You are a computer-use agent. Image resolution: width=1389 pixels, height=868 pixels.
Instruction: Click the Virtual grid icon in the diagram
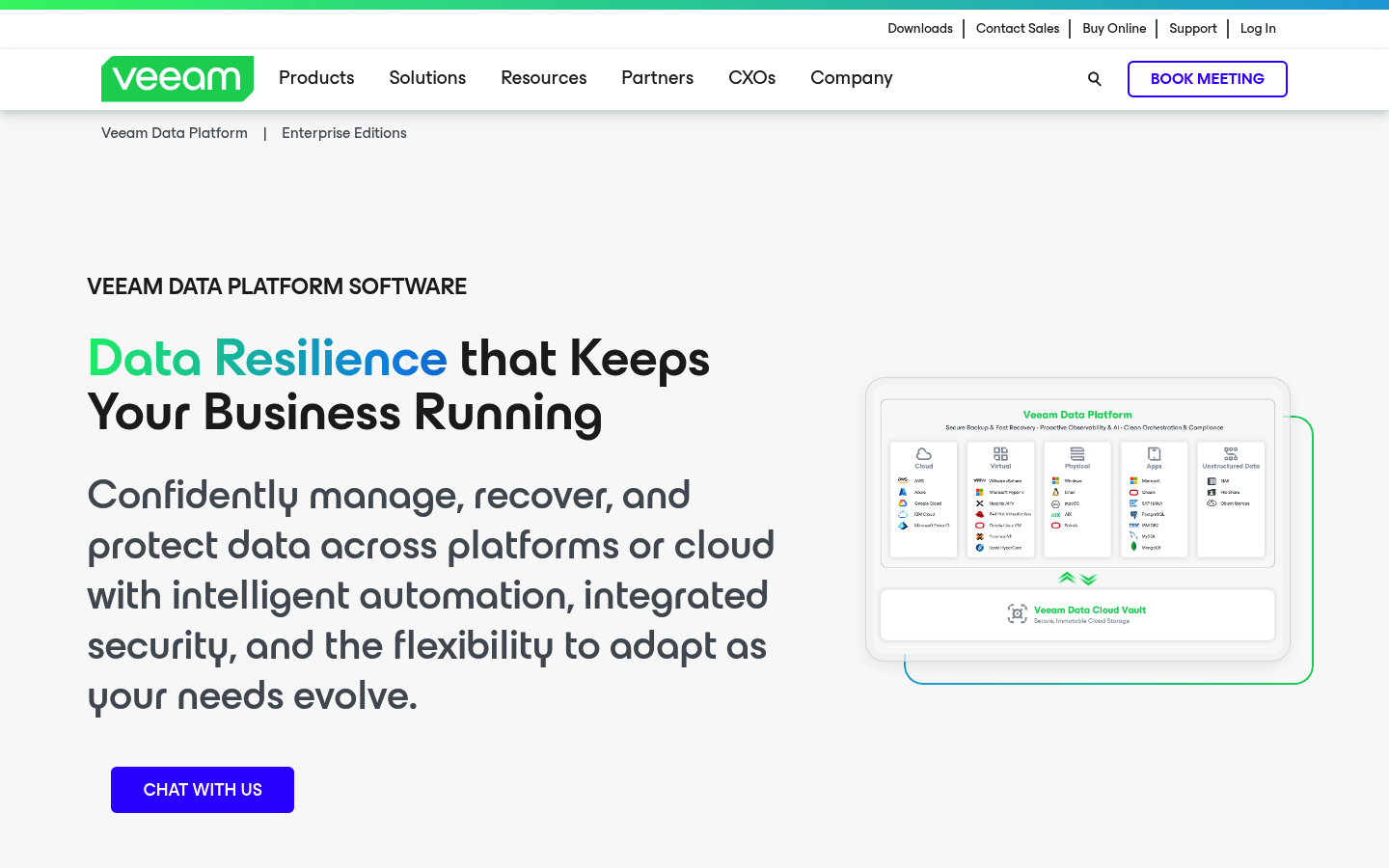1000,454
